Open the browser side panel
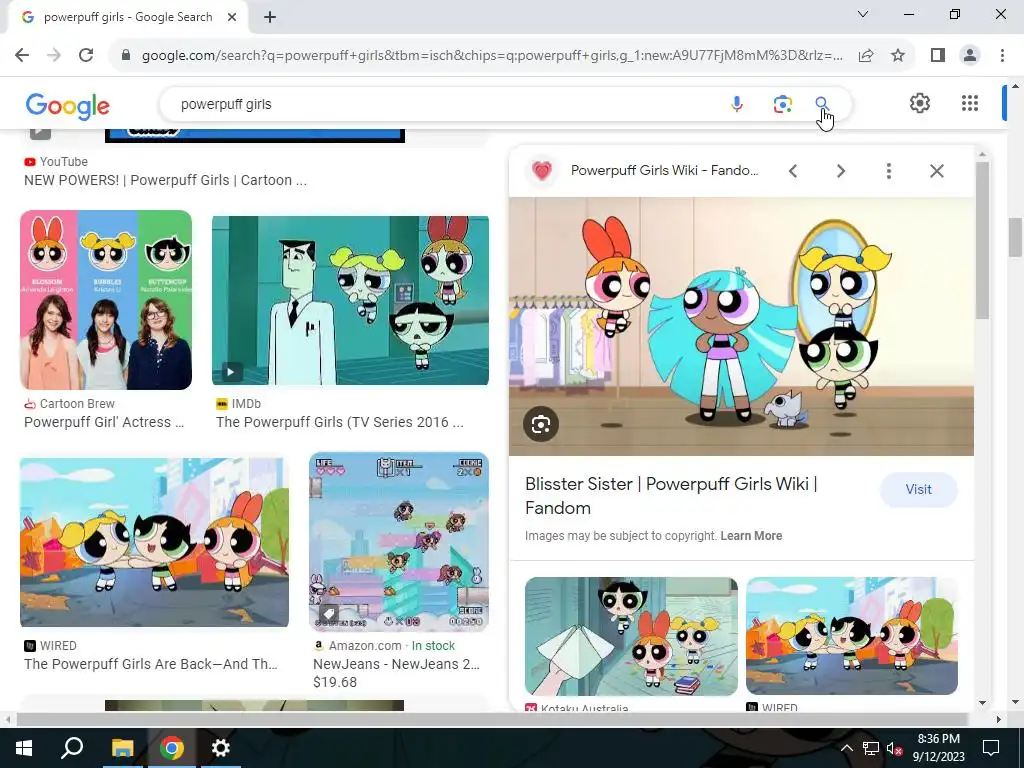This screenshot has height=768, width=1024. click(938, 56)
